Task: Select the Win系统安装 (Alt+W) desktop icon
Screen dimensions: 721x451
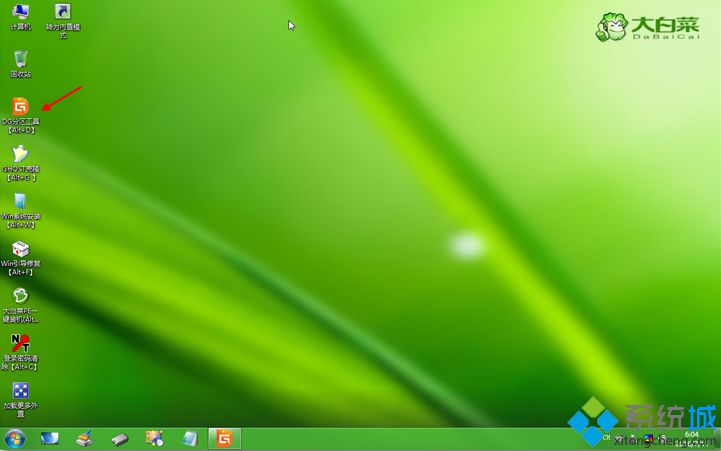Action: click(20, 211)
